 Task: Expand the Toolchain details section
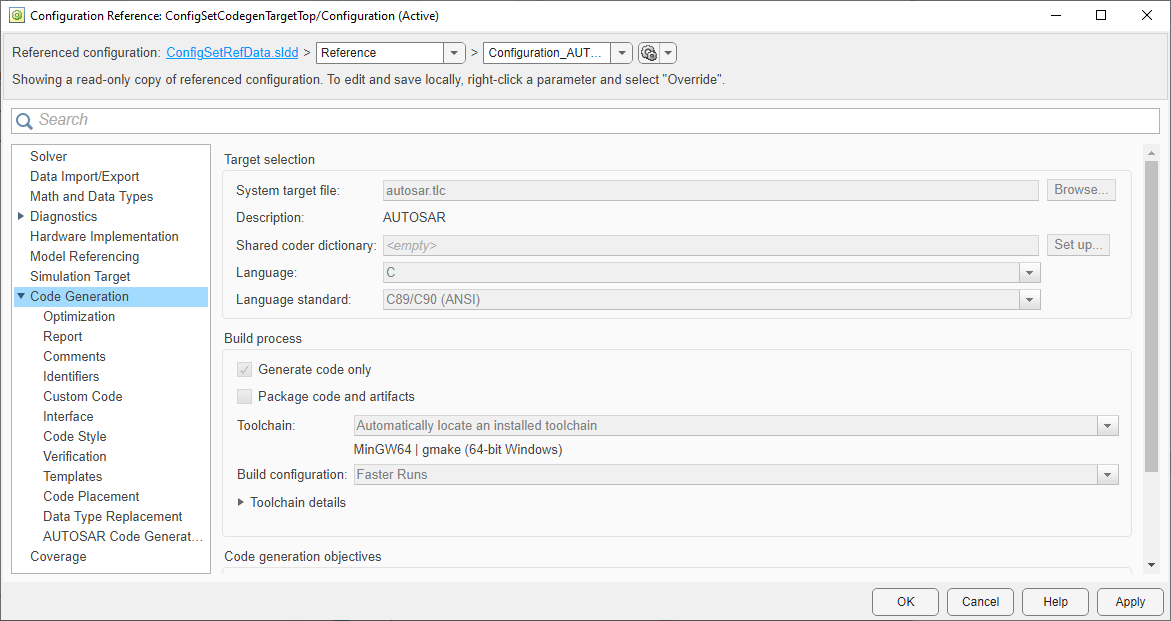(241, 502)
